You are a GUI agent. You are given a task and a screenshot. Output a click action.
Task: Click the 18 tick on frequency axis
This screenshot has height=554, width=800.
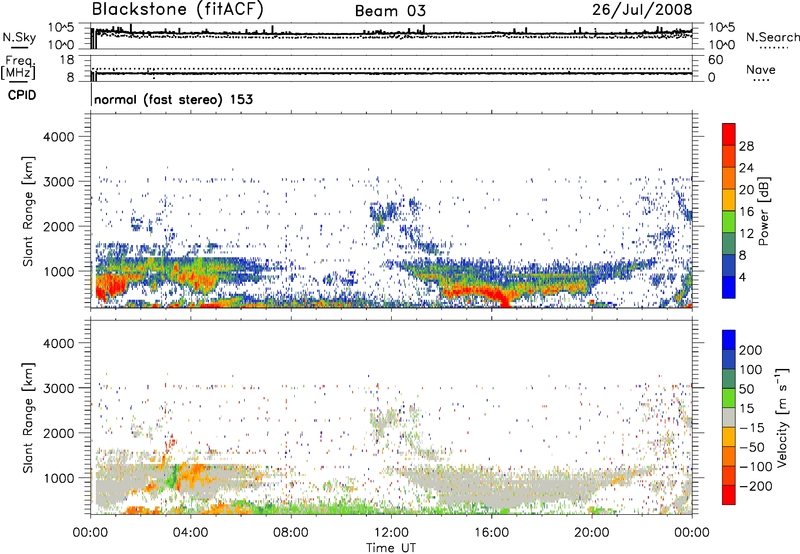click(x=67, y=60)
